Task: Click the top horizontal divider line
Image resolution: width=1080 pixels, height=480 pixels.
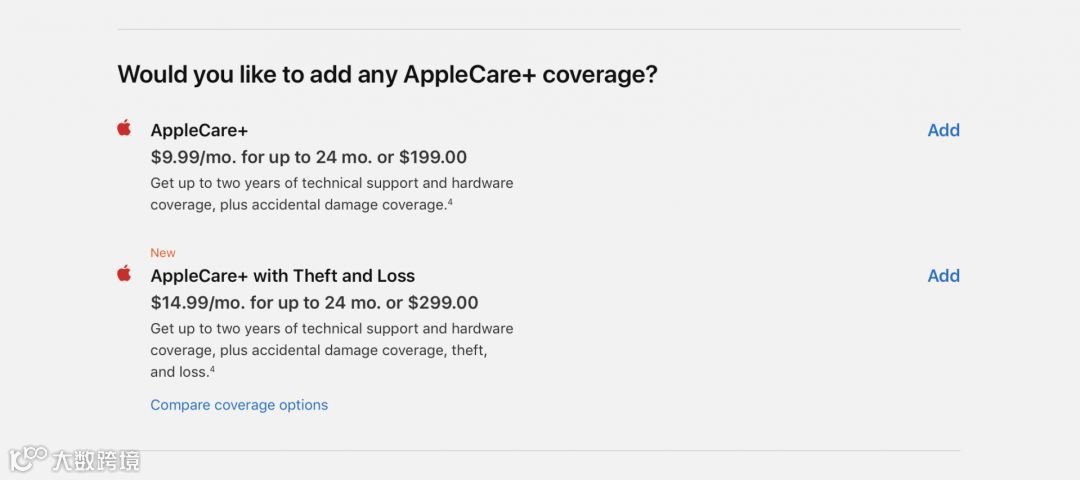Action: click(539, 29)
